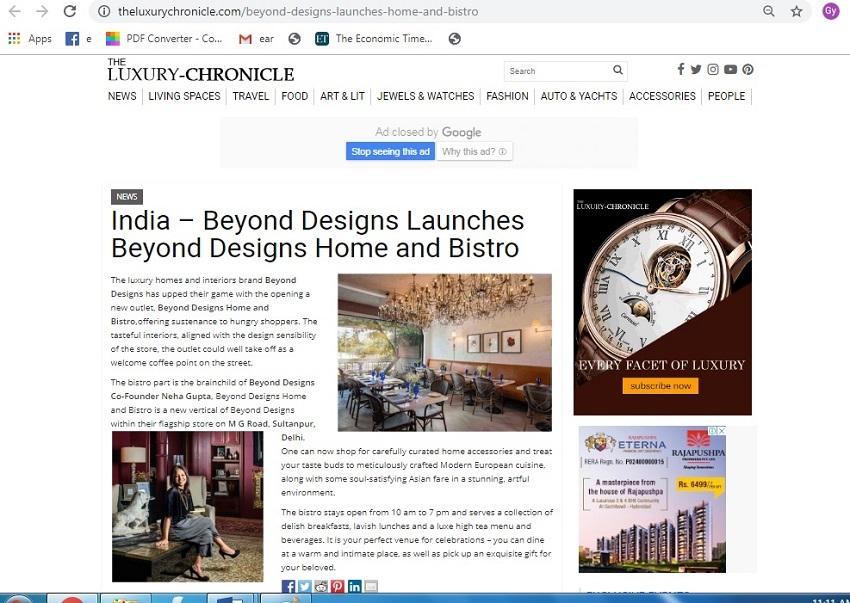Screen dimensions: 850x603
Task: Click the NEWS category tag above headline
Action: pos(127,197)
